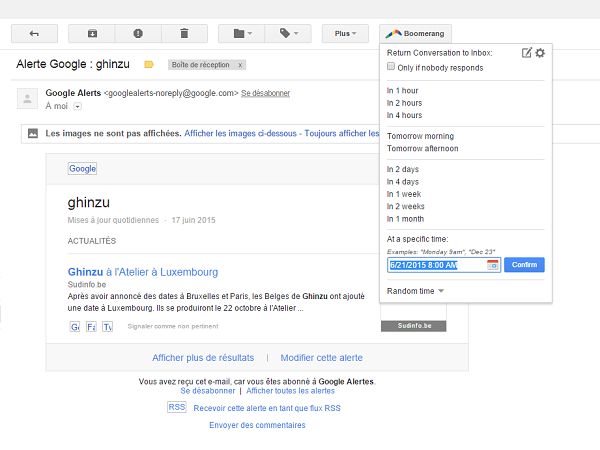Click the image placeholder icon in the notice bar

33,134
